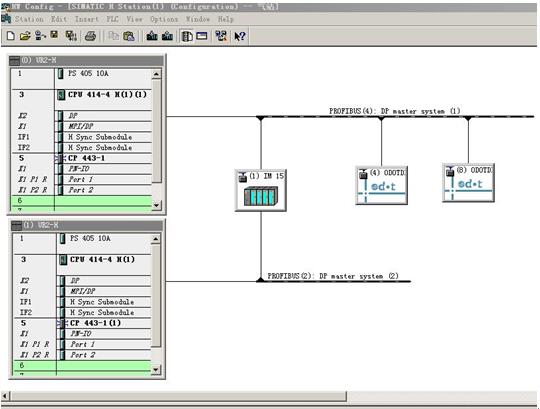Screen dimensions: 540x409
Task: Click the Paste clipboard toolbar icon
Action: (x=128, y=36)
